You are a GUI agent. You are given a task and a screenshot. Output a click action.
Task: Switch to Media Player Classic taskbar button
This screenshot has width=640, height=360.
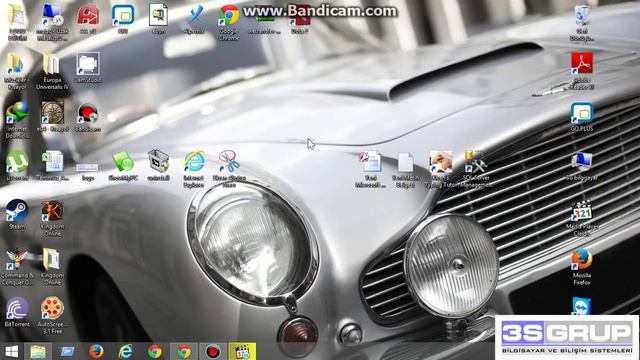coord(242,351)
